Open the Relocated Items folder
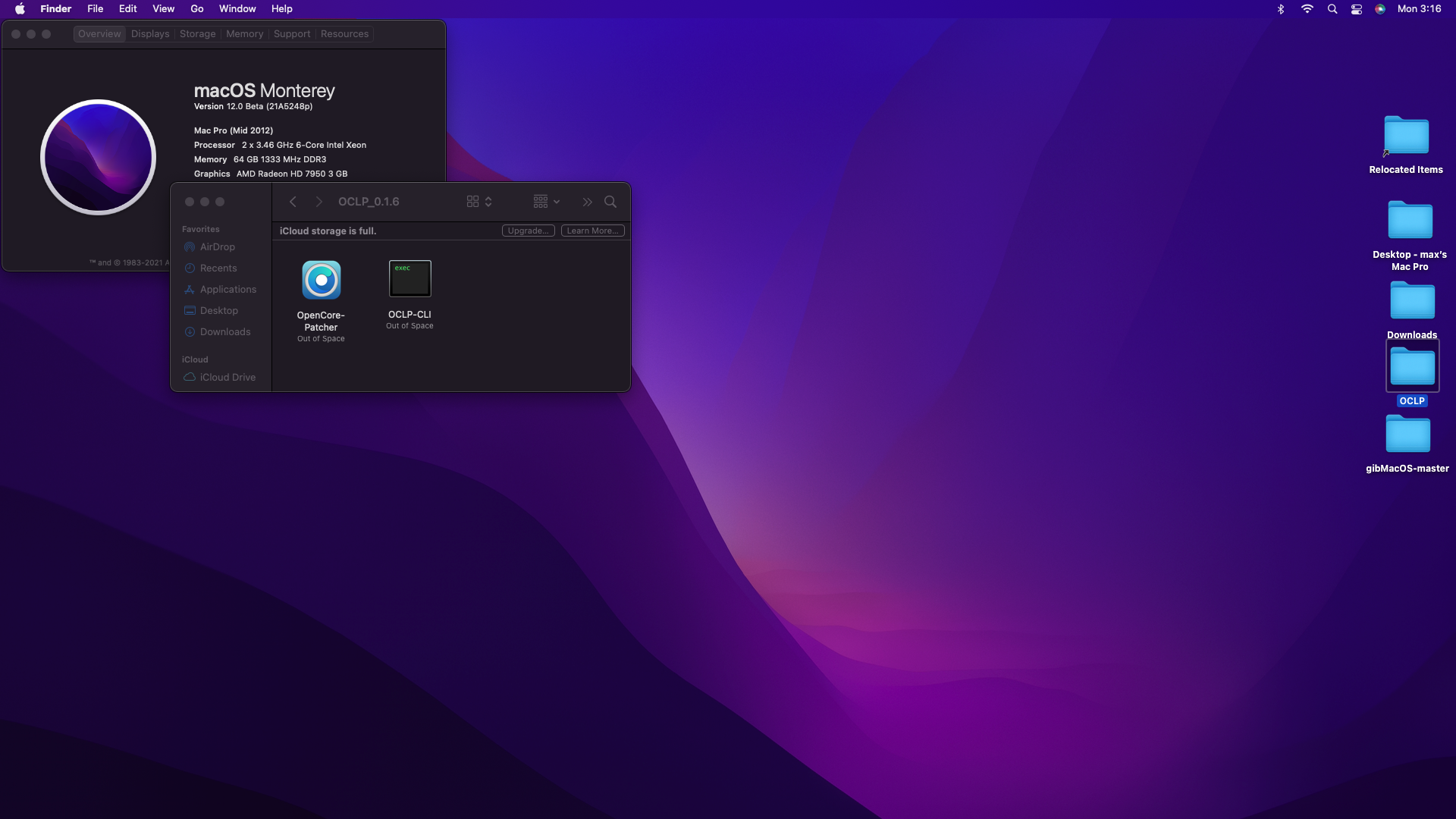Viewport: 1456px width, 819px height. 1406,136
